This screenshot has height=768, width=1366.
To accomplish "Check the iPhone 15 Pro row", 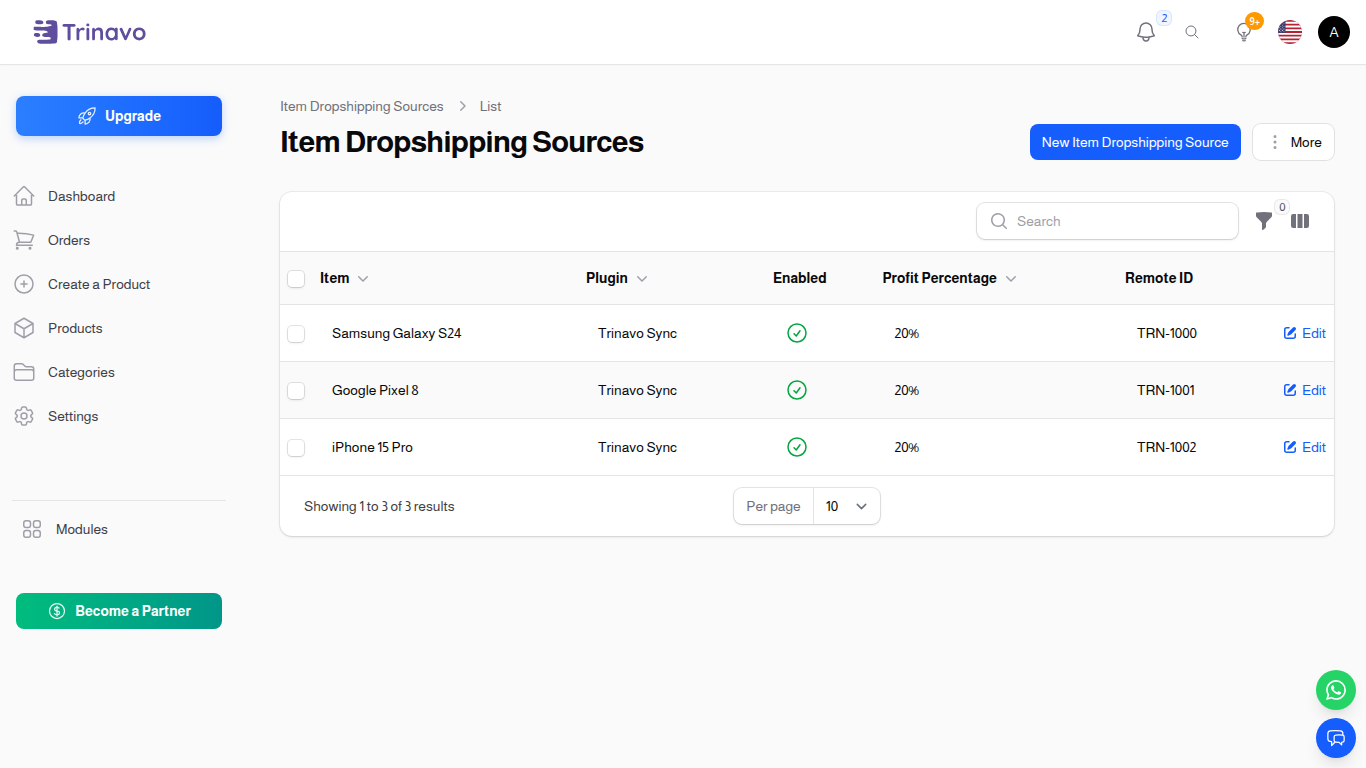I will [296, 447].
